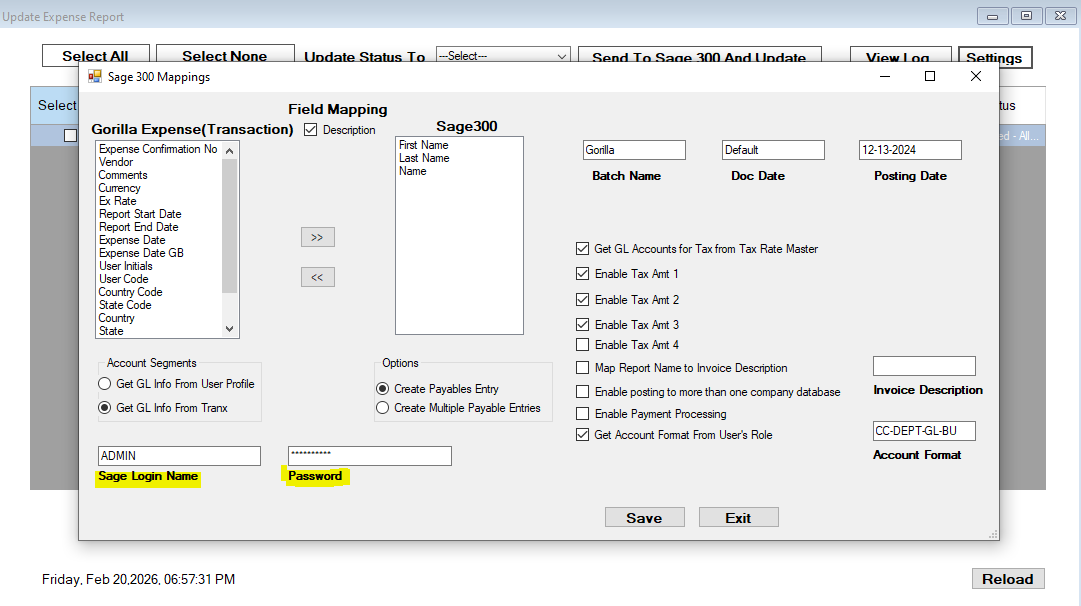Select Ex Rate in Gorilla Expense list
This screenshot has width=1081, height=606.
(x=117, y=201)
